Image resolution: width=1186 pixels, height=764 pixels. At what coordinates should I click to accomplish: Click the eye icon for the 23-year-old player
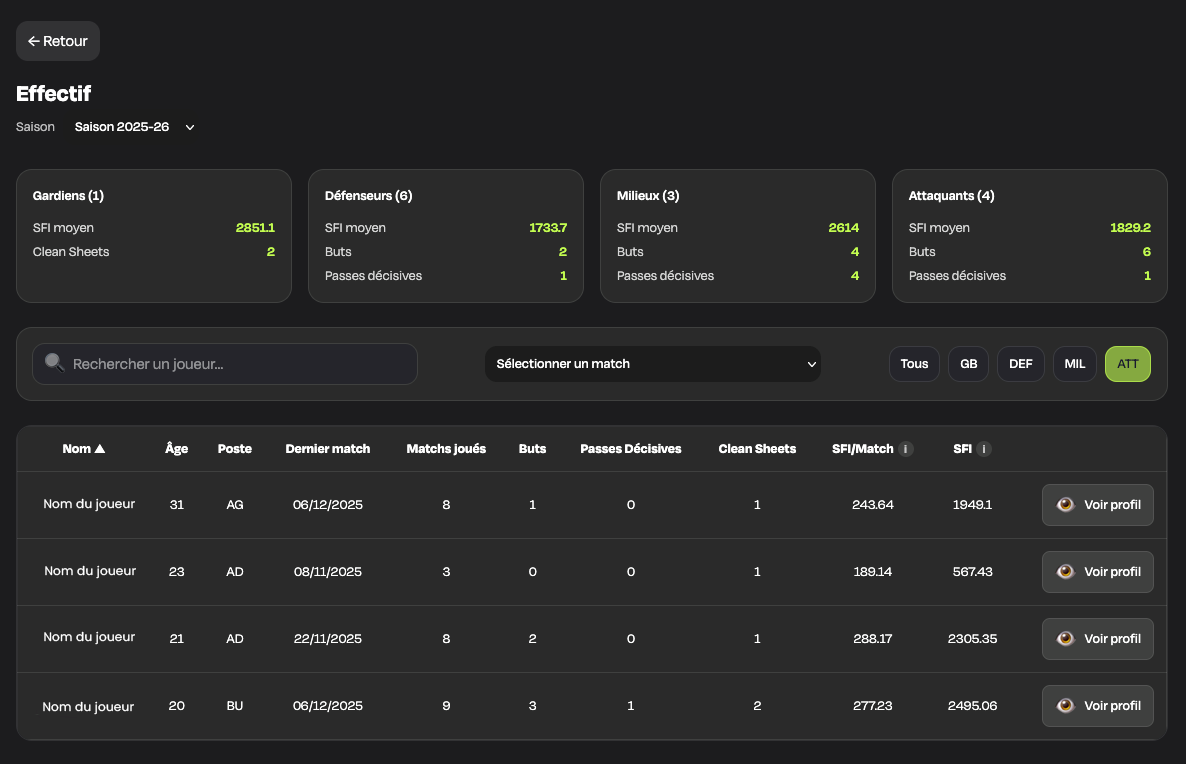(x=1066, y=572)
